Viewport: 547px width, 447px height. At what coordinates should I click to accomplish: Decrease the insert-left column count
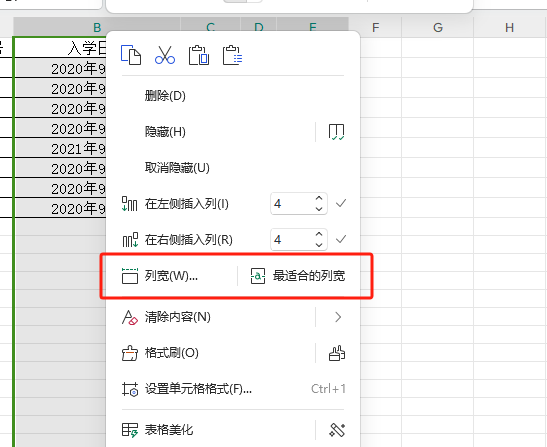(319, 209)
